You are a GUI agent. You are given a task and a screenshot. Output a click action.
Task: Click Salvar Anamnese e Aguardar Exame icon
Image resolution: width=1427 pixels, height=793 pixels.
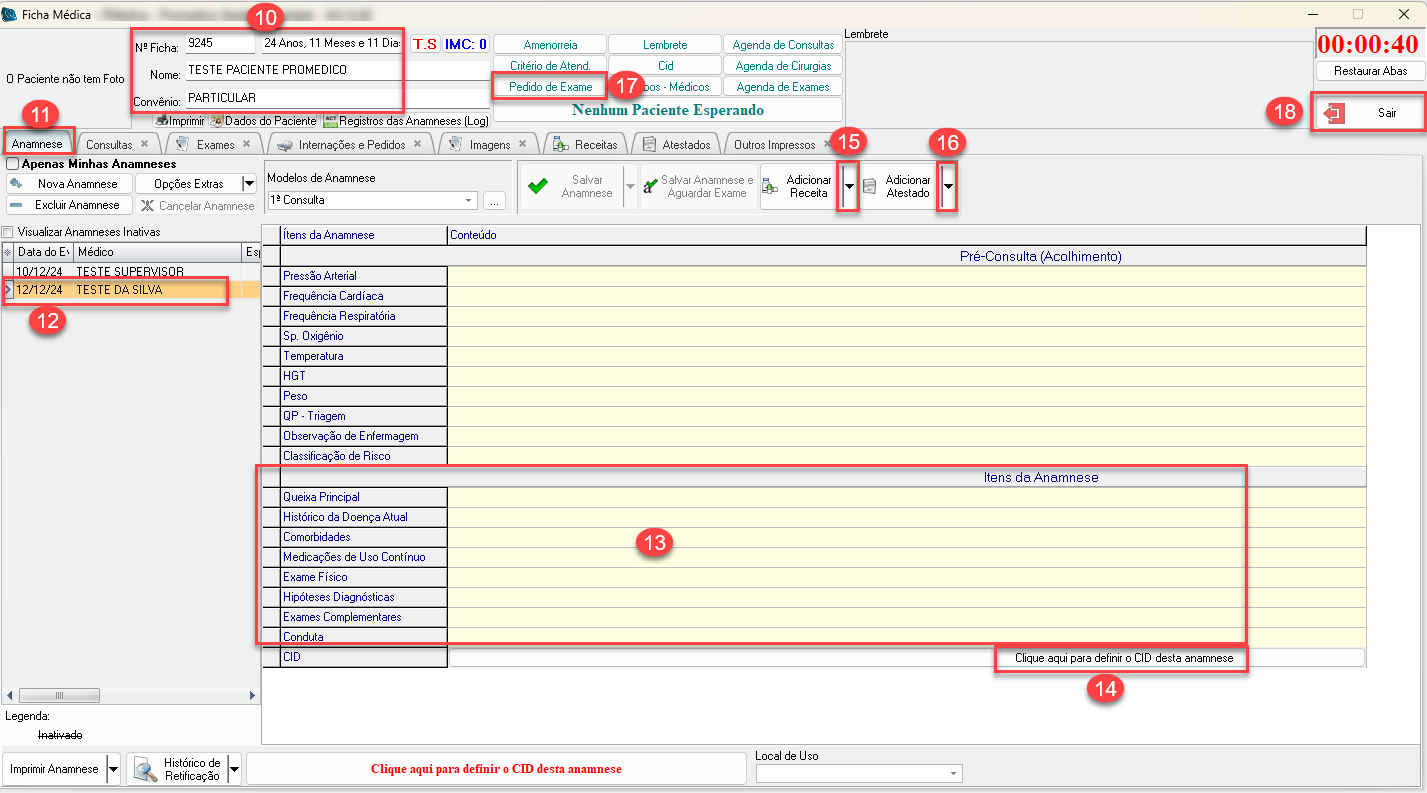coord(650,186)
